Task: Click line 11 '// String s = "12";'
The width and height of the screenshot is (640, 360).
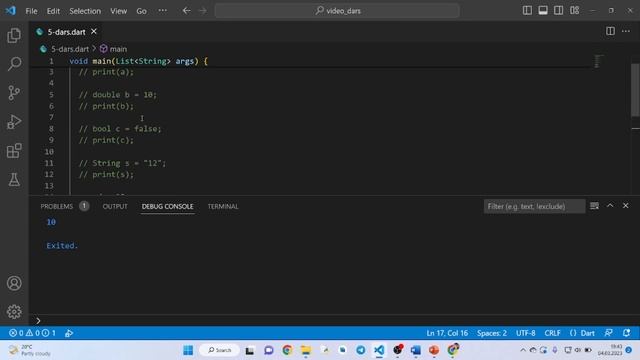Action: pos(122,163)
